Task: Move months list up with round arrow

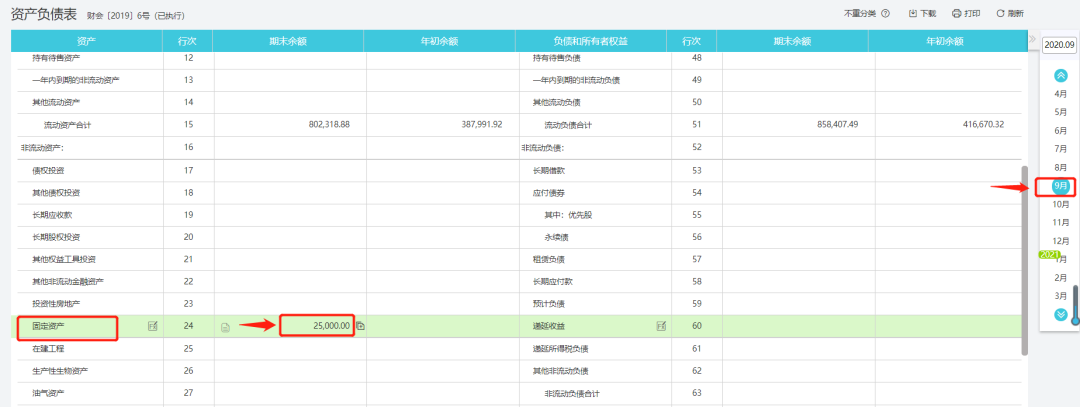Action: point(1061,76)
